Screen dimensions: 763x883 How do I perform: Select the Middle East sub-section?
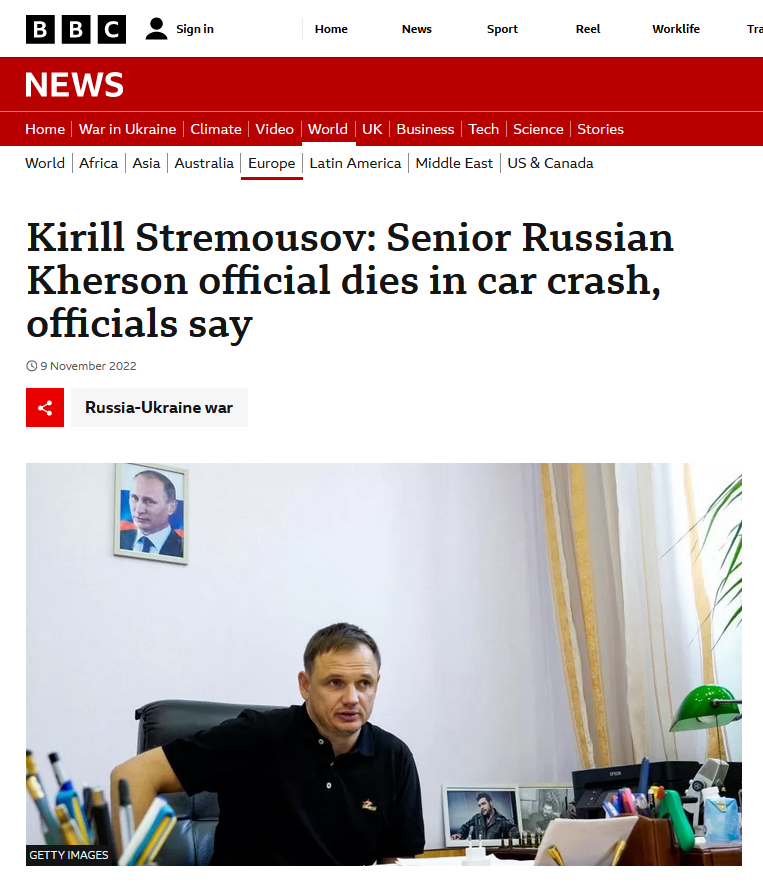(454, 163)
